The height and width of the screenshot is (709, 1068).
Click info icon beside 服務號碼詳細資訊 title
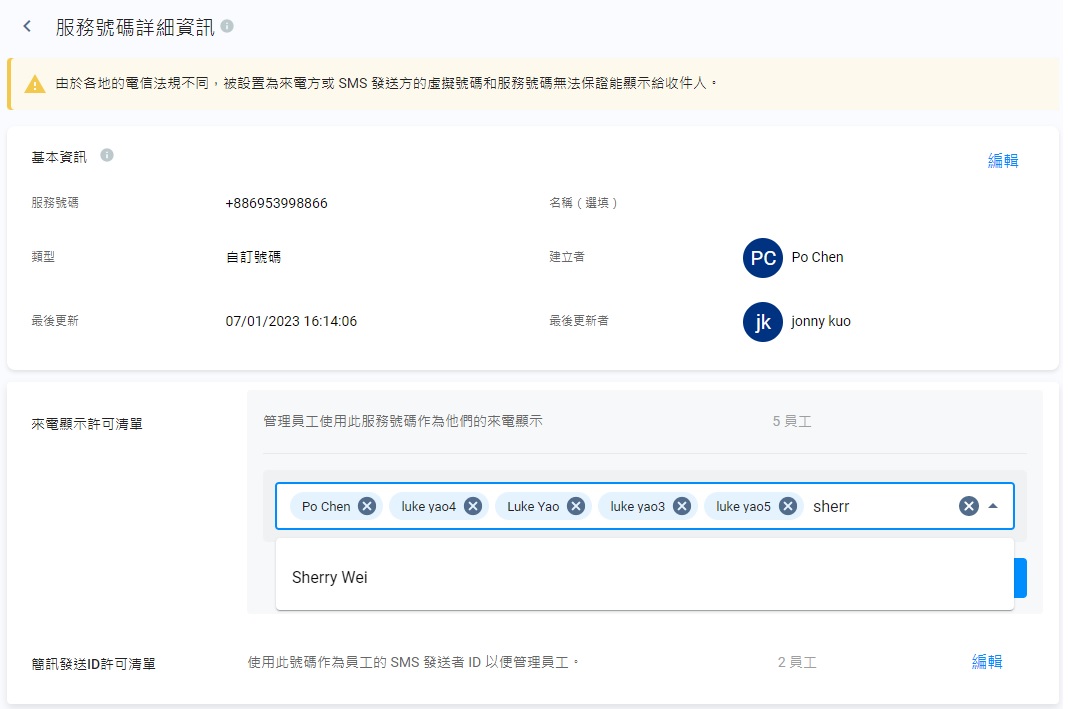pyautogui.click(x=228, y=26)
